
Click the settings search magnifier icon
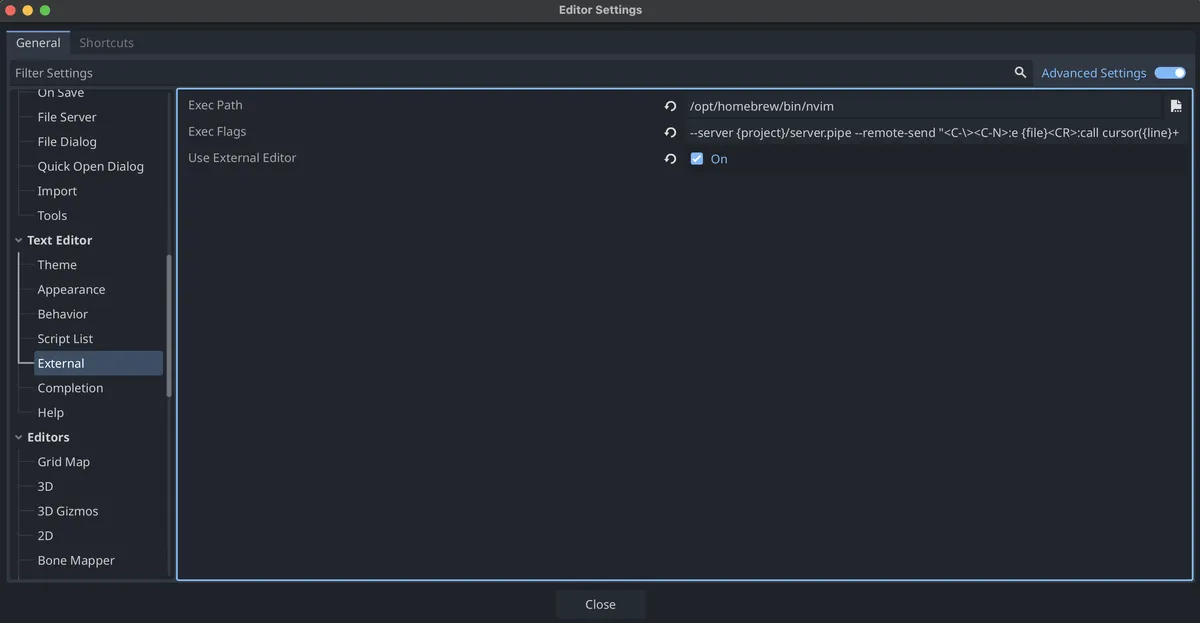coord(1020,72)
